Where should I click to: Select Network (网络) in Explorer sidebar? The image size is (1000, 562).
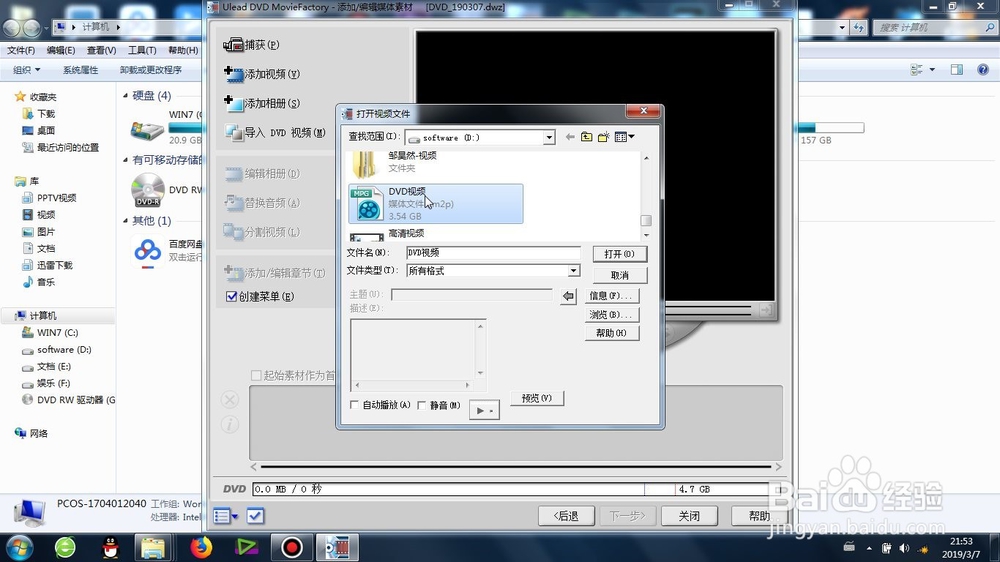31,433
